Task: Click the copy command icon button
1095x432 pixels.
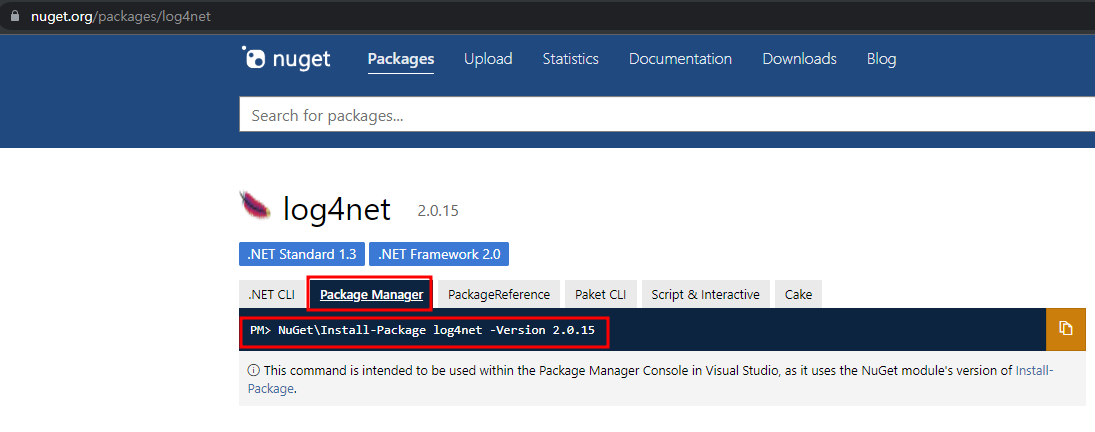Action: coord(1066,329)
